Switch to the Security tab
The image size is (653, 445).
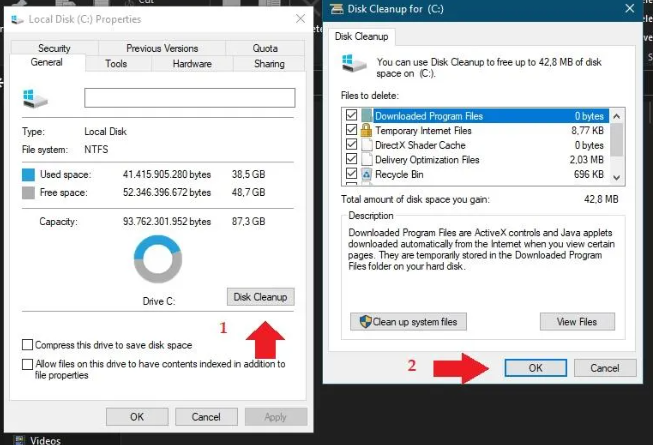[54, 48]
